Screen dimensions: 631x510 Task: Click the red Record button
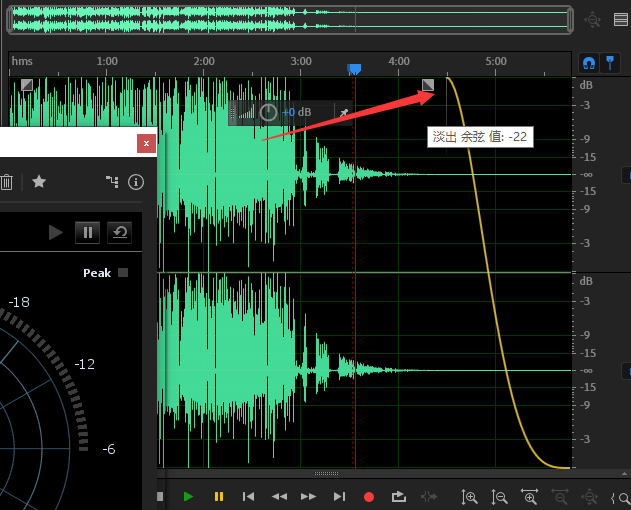point(369,497)
